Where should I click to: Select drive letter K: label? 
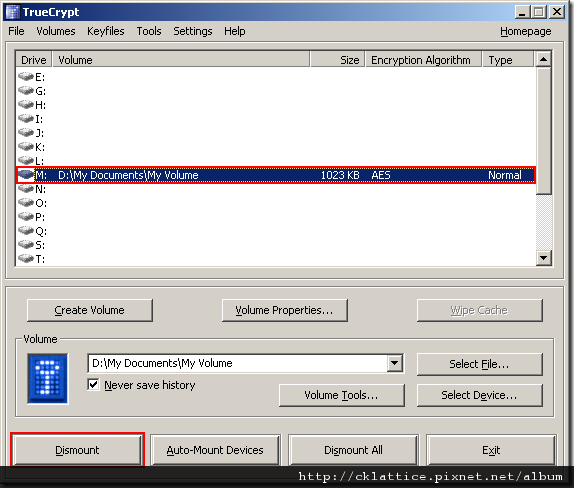point(40,147)
